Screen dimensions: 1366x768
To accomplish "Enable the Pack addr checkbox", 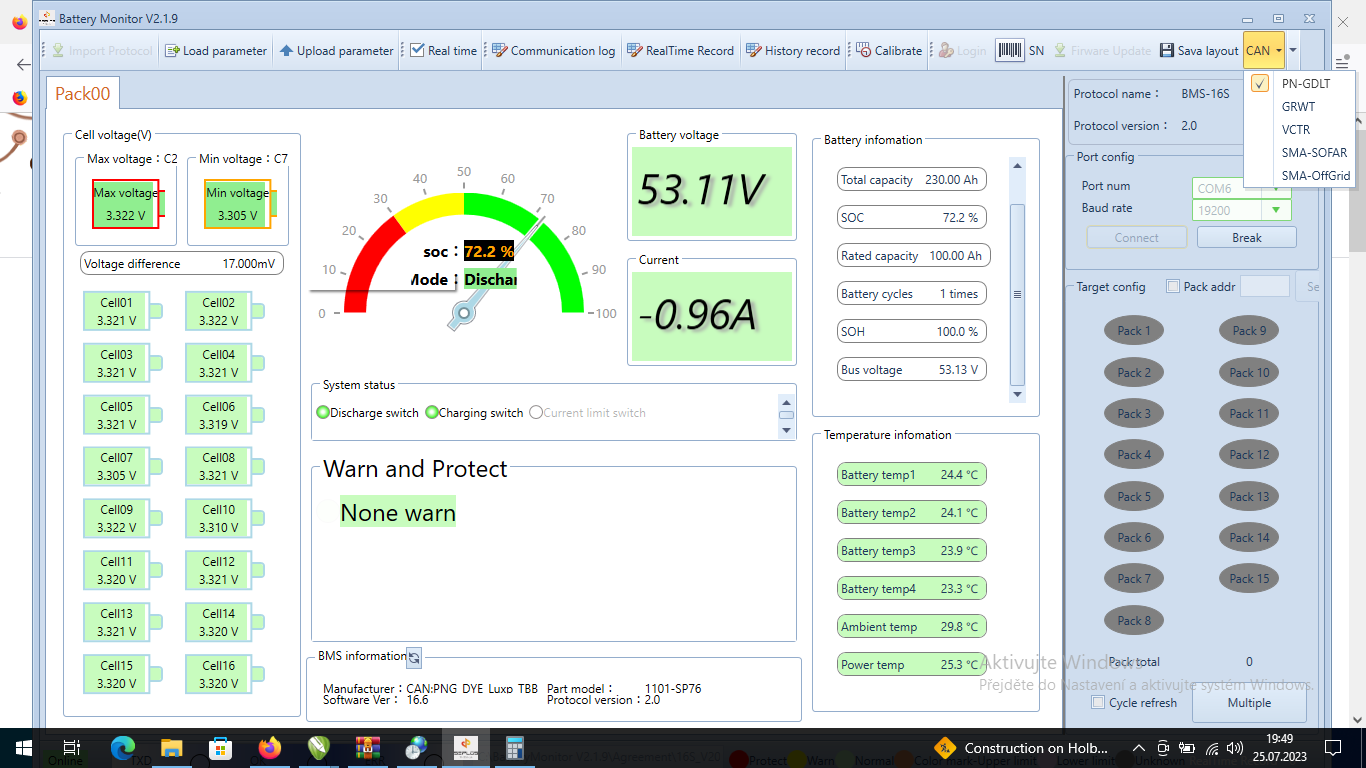I will [x=1173, y=287].
